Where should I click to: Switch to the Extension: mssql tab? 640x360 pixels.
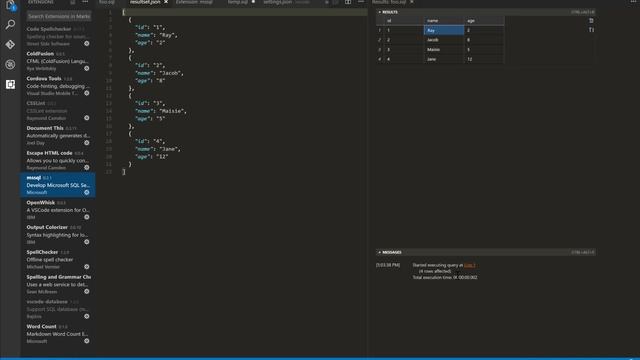194,2
